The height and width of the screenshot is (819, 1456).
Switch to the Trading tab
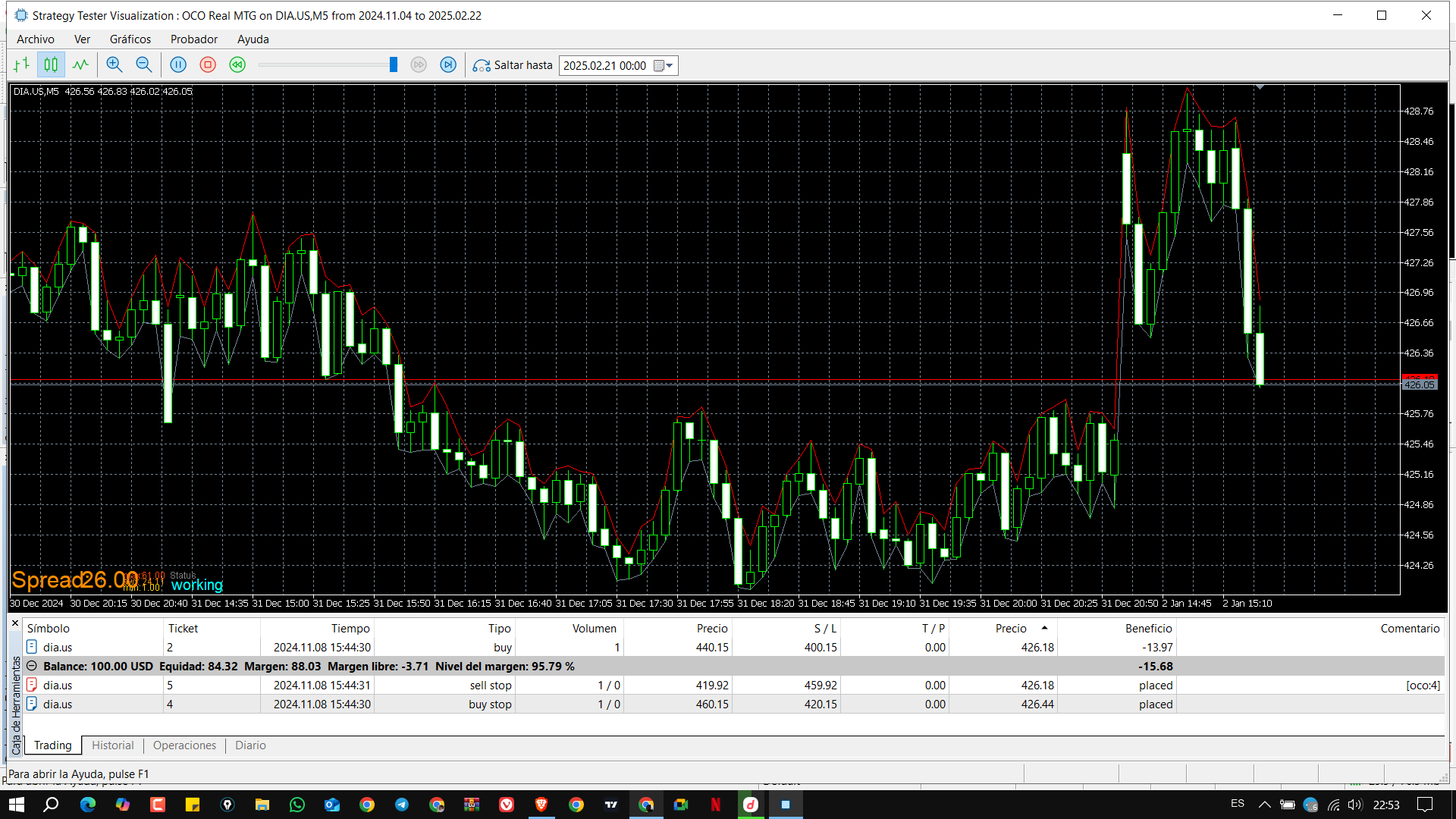coord(53,745)
